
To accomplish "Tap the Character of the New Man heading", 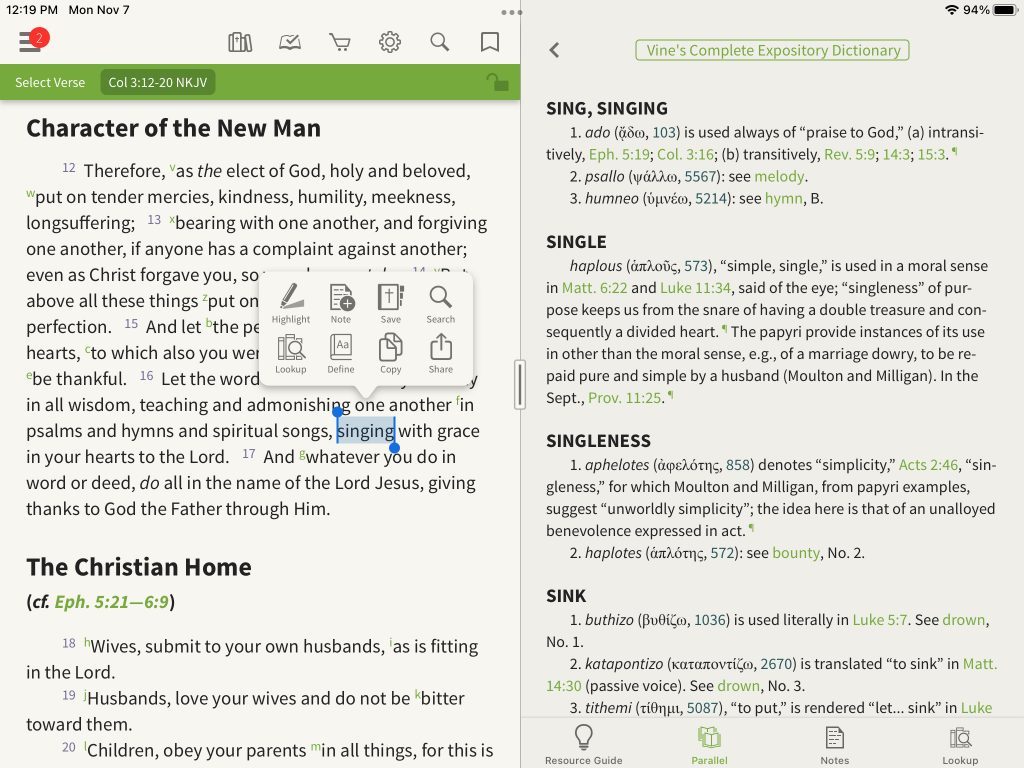I will (x=174, y=128).
